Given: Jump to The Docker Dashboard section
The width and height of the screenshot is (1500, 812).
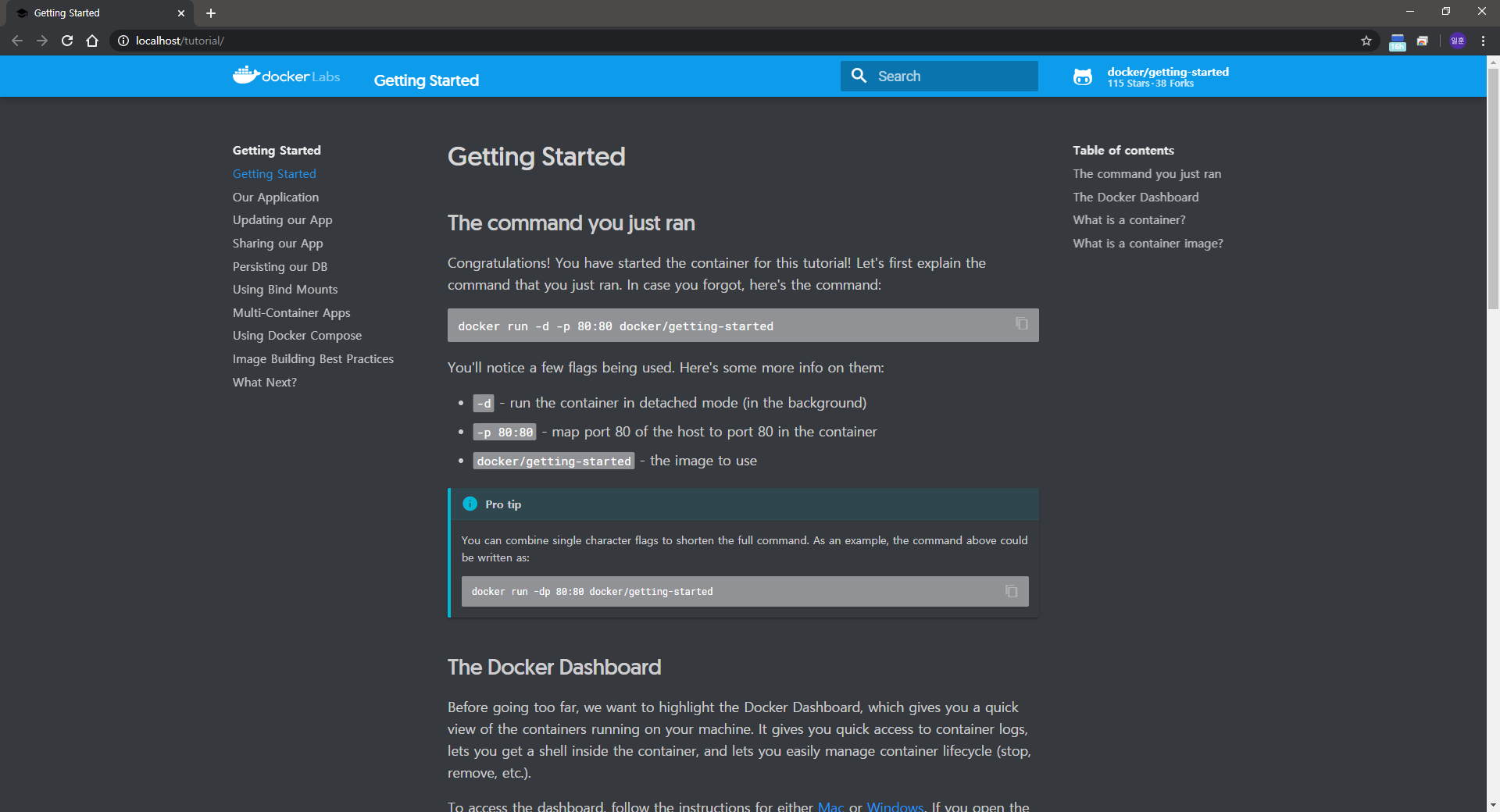Looking at the screenshot, I should 1136,197.
